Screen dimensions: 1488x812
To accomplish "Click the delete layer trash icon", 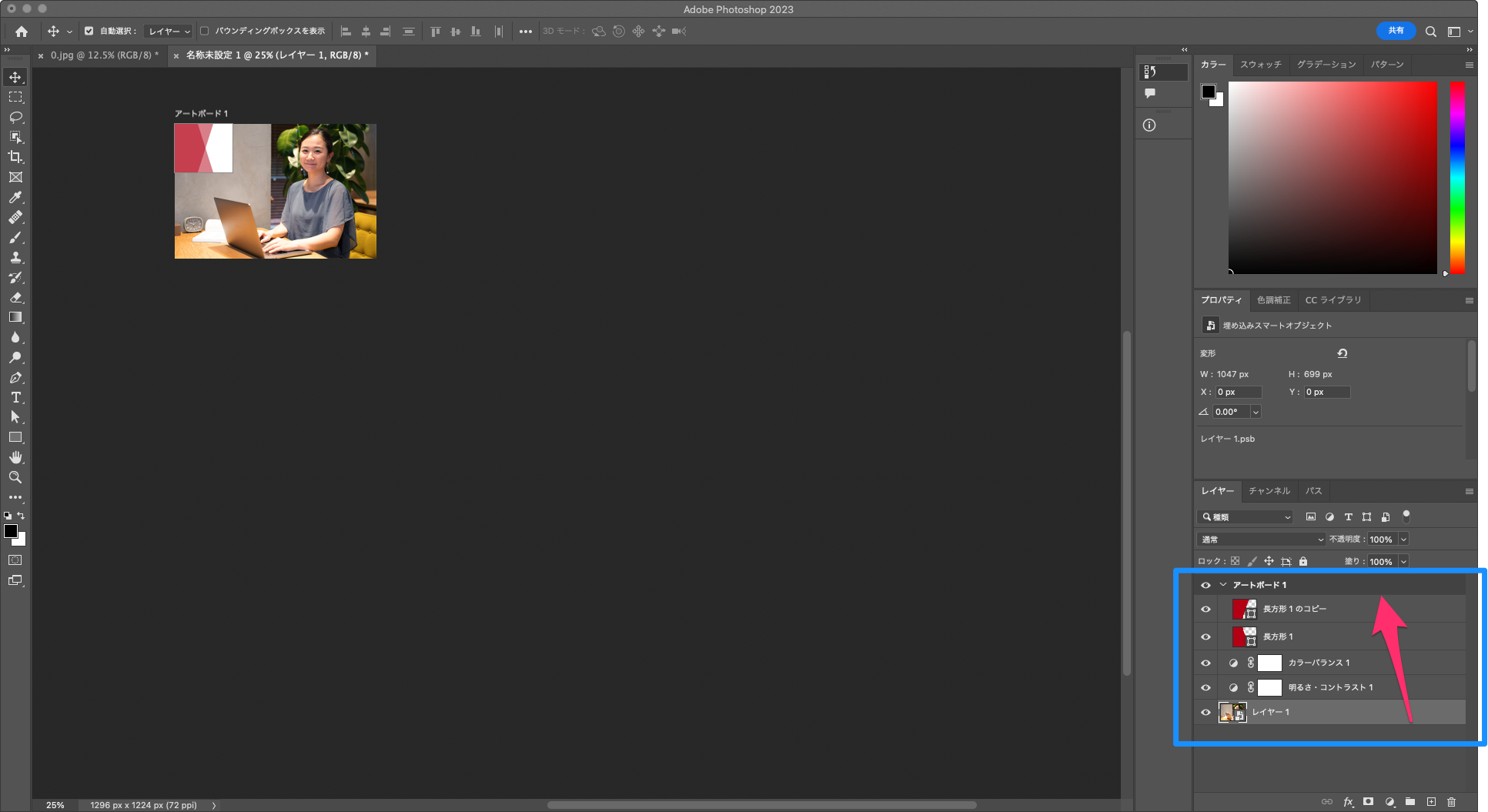I will coord(1451,802).
